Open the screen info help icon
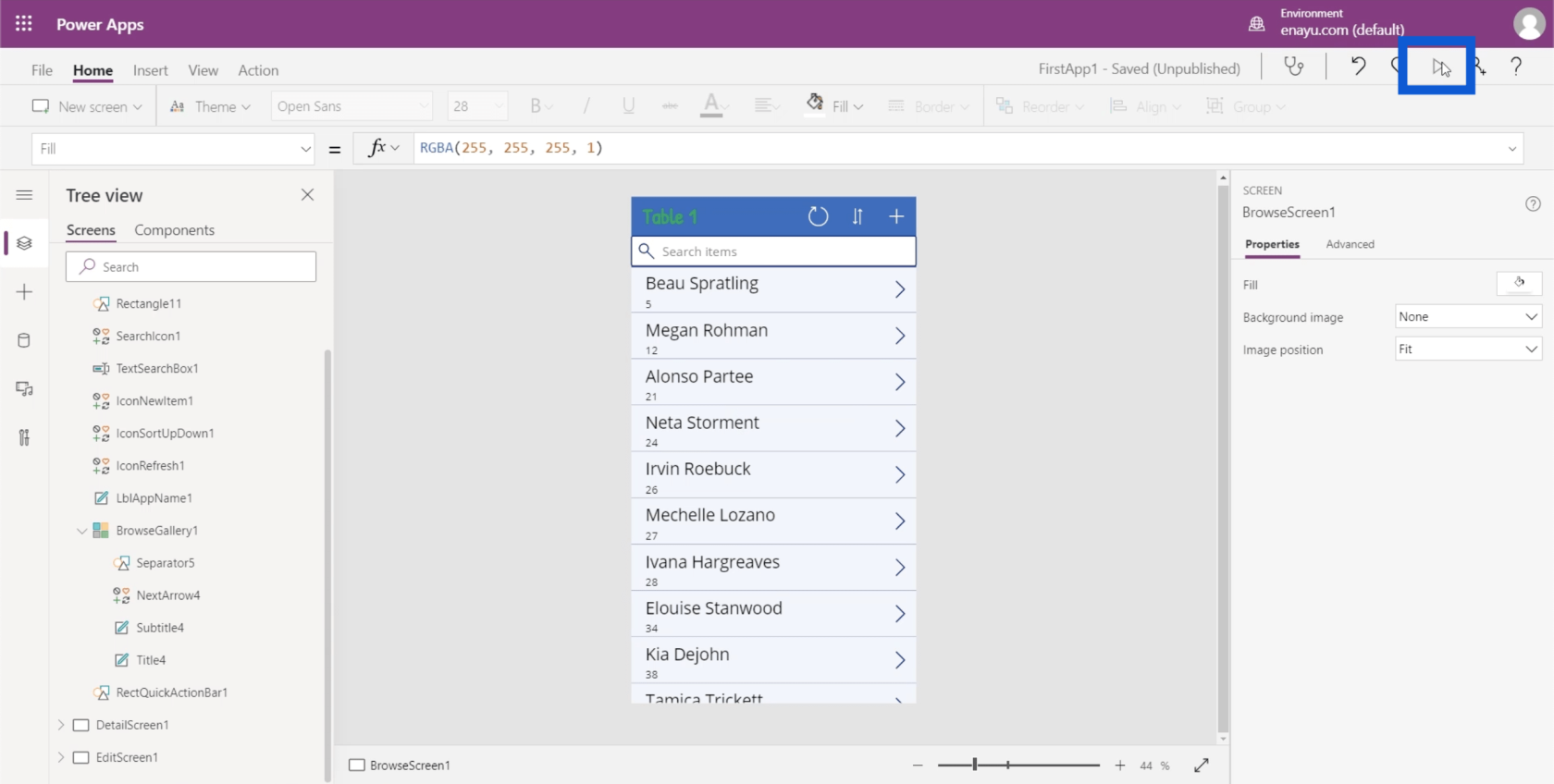The image size is (1554, 784). (x=1533, y=204)
